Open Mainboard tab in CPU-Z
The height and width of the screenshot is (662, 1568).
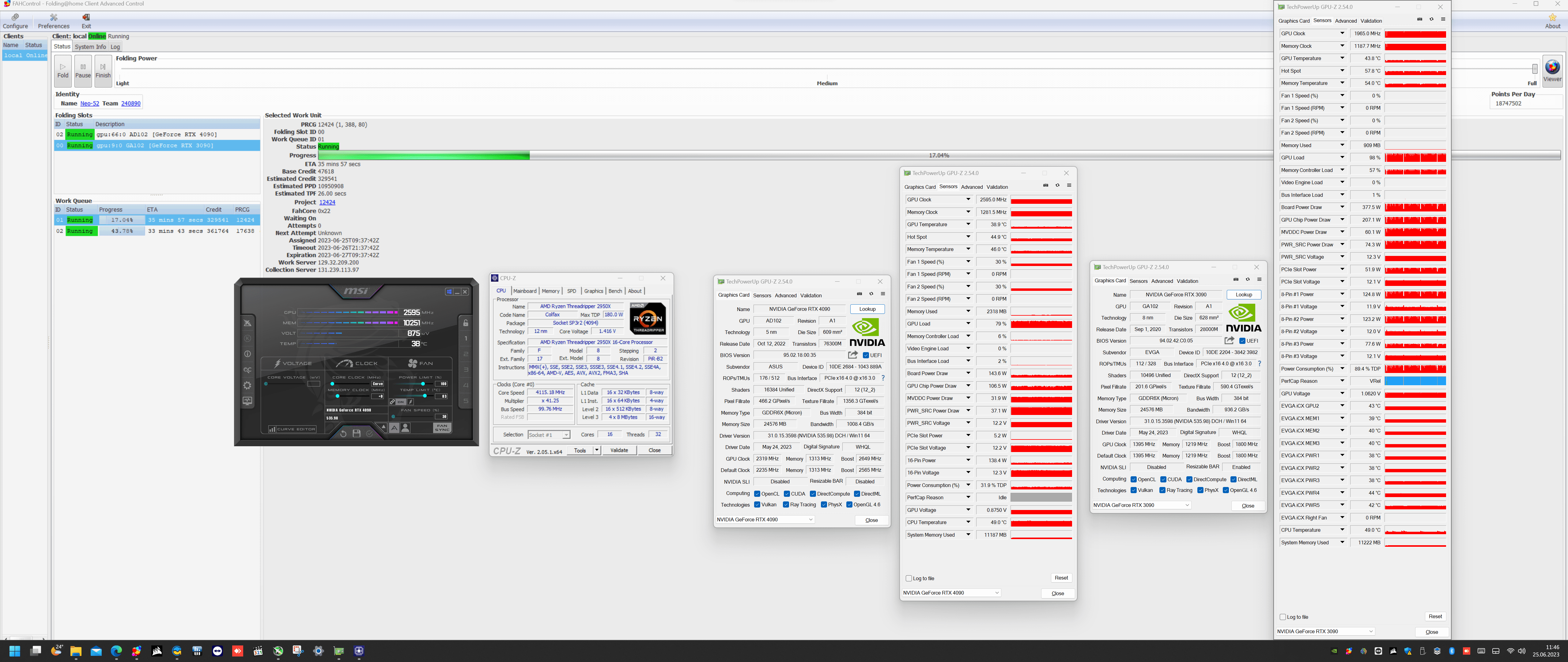click(x=525, y=291)
